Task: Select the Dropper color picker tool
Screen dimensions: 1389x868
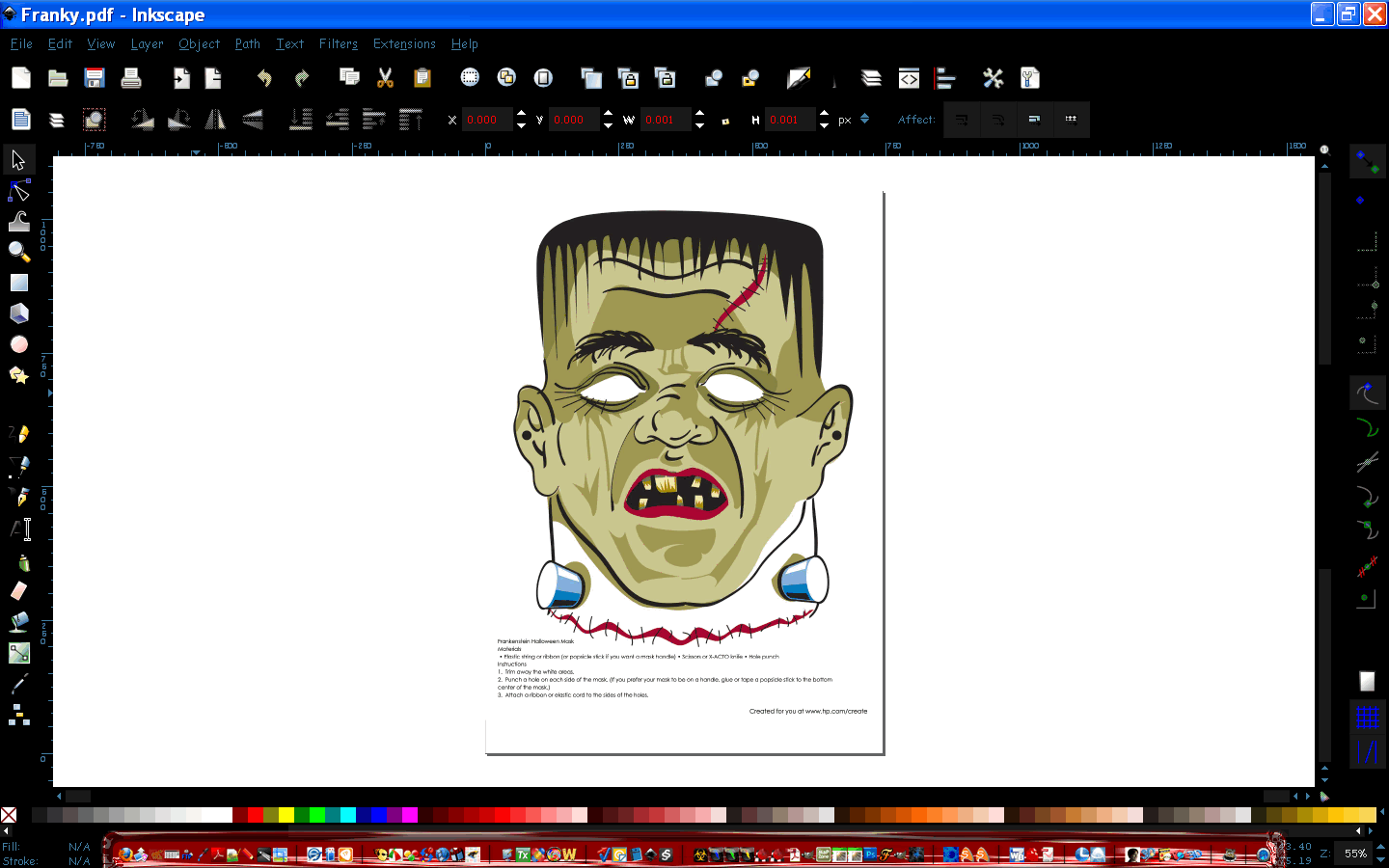Action: 18,684
